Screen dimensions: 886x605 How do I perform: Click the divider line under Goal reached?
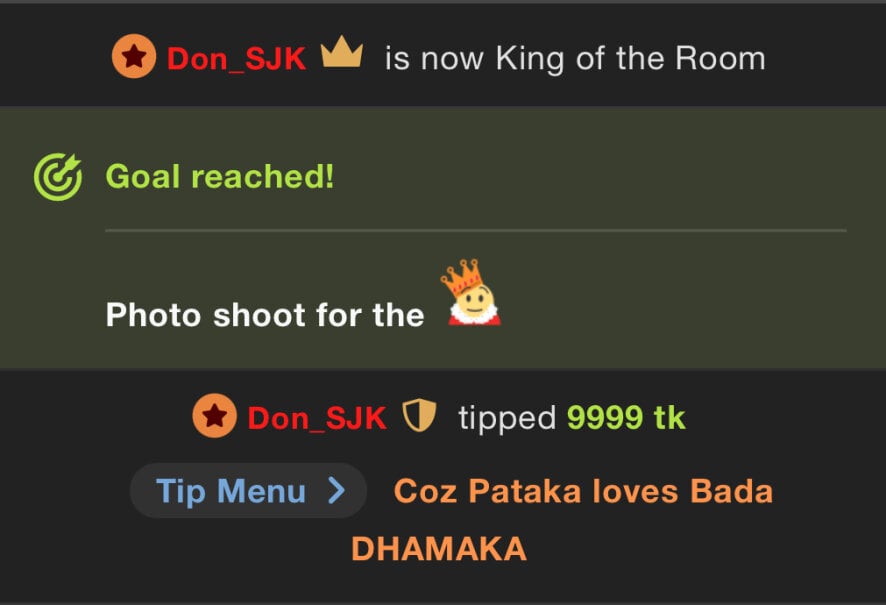(x=476, y=230)
